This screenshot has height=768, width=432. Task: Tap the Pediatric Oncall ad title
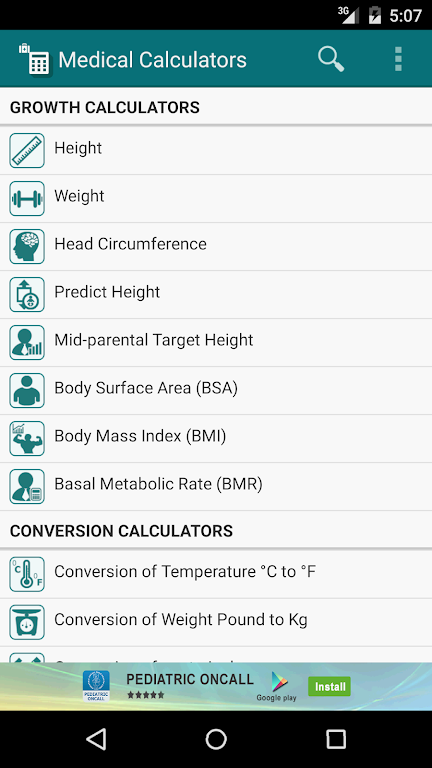pos(190,679)
